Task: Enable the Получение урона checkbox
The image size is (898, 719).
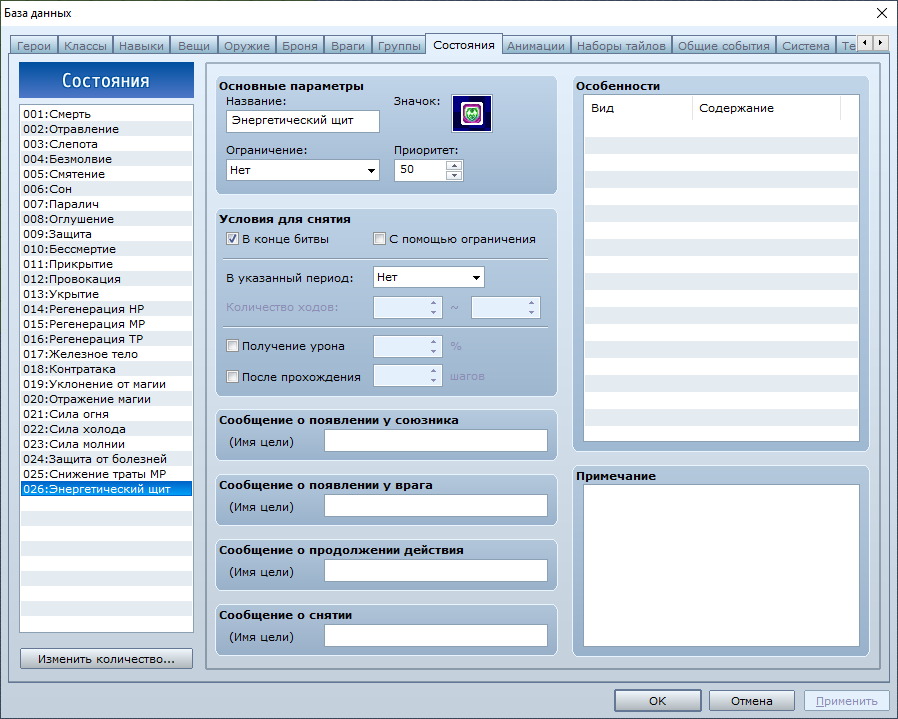Action: pos(232,345)
